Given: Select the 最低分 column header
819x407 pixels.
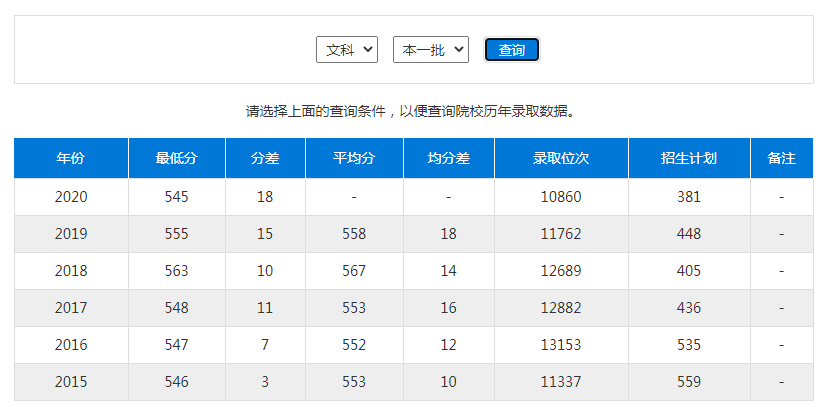Looking at the screenshot, I should [x=176, y=158].
